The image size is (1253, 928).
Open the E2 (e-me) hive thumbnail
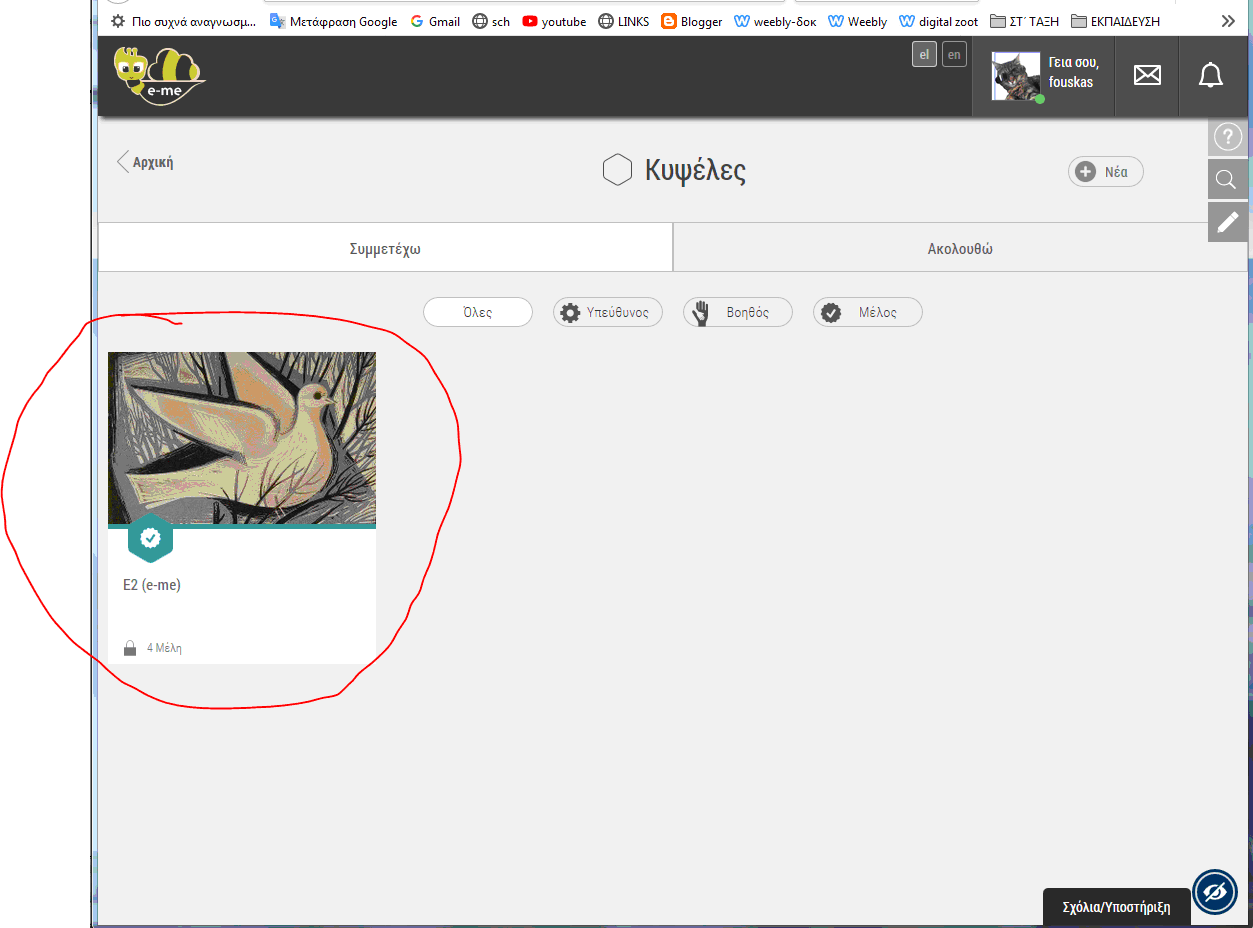coord(242,438)
